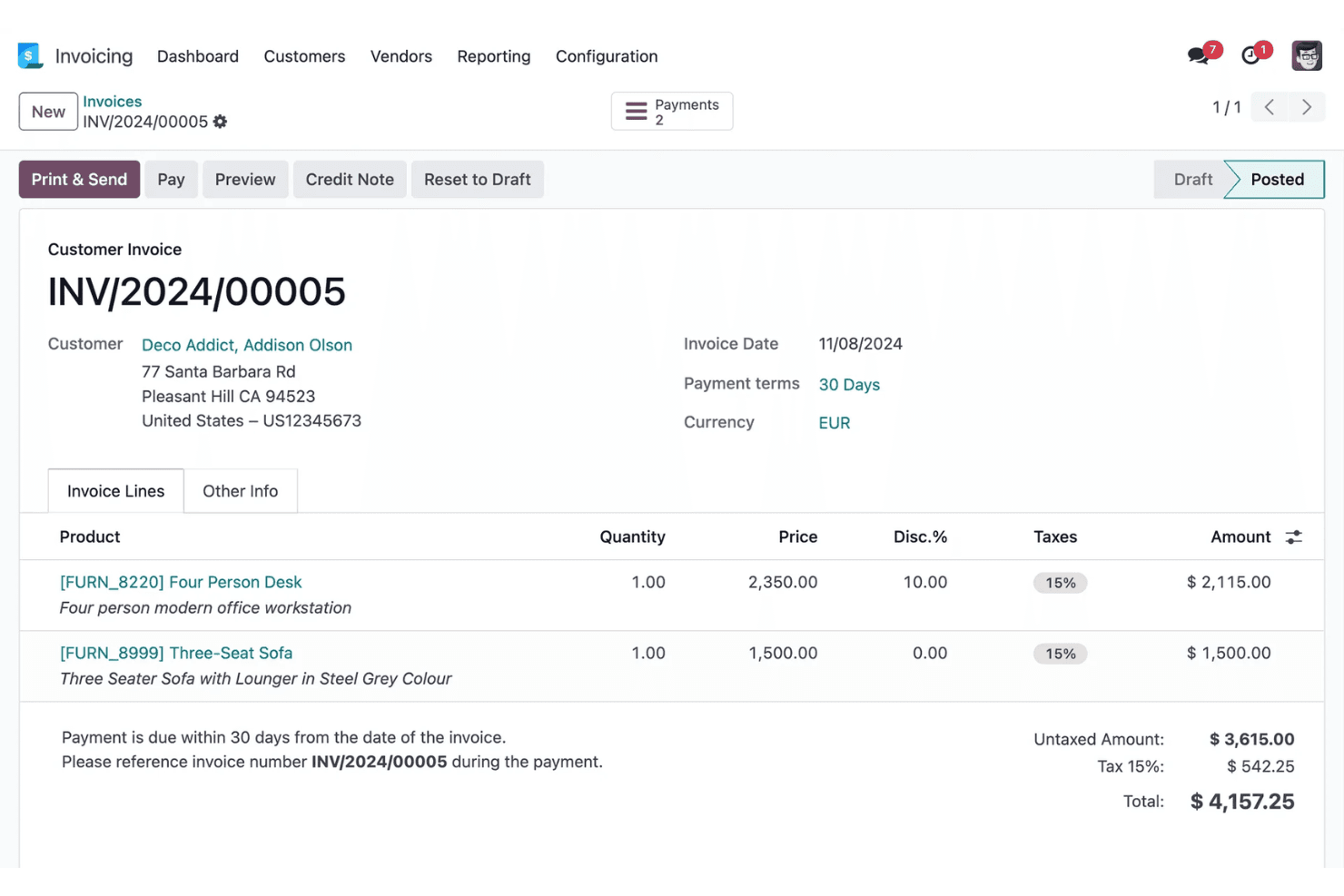1344x896 pixels.
Task: Click the Product column header
Action: (90, 537)
